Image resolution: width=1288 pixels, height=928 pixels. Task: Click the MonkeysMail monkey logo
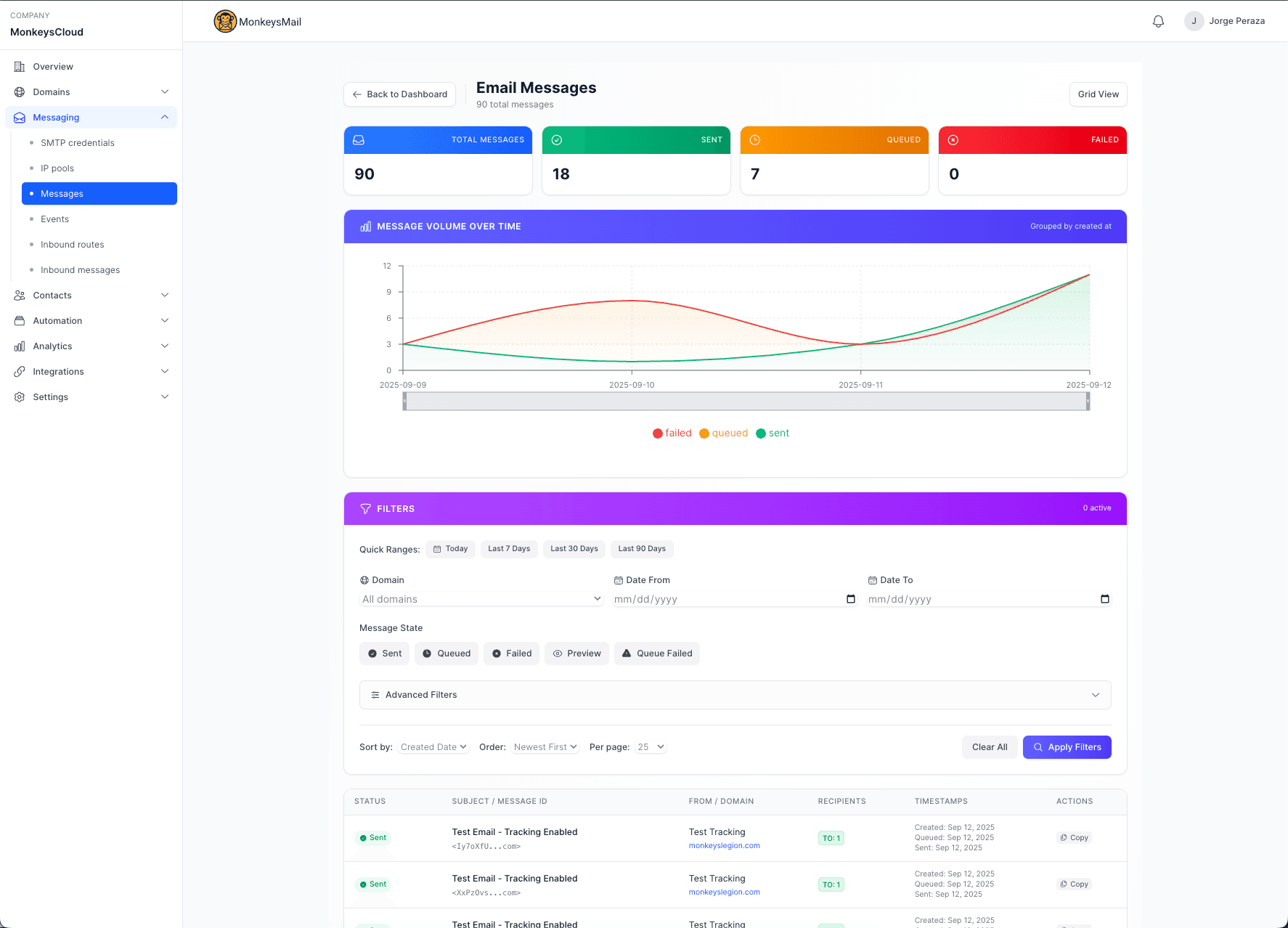[225, 22]
